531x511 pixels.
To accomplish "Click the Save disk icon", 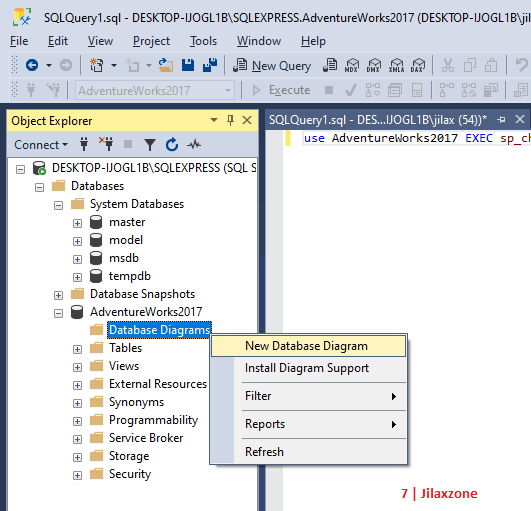I will (188, 65).
